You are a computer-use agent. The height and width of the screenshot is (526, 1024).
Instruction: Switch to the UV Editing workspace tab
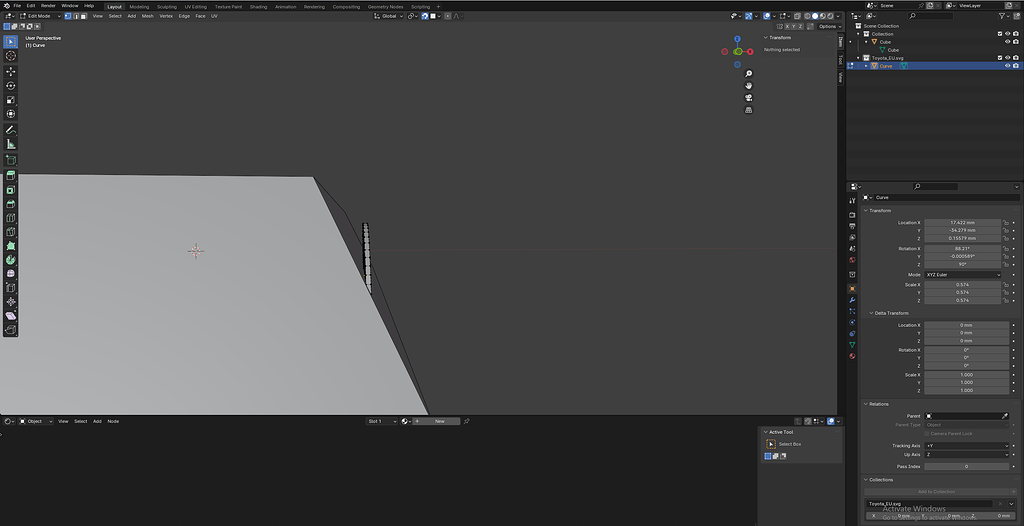[x=195, y=7]
